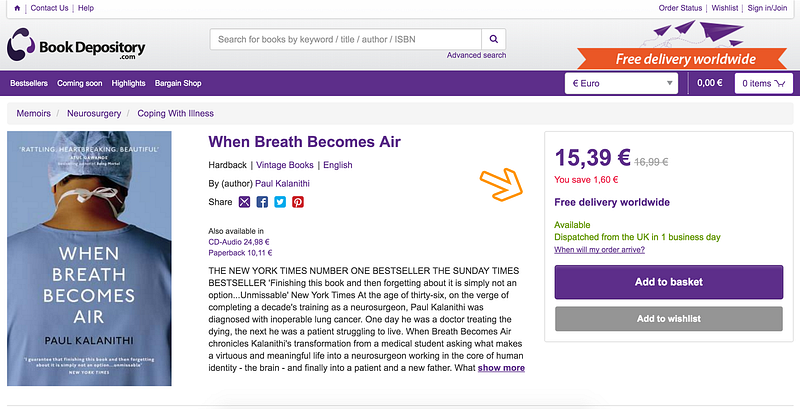
Task: Open the author Paul Kalanithi link
Action: pos(282,184)
